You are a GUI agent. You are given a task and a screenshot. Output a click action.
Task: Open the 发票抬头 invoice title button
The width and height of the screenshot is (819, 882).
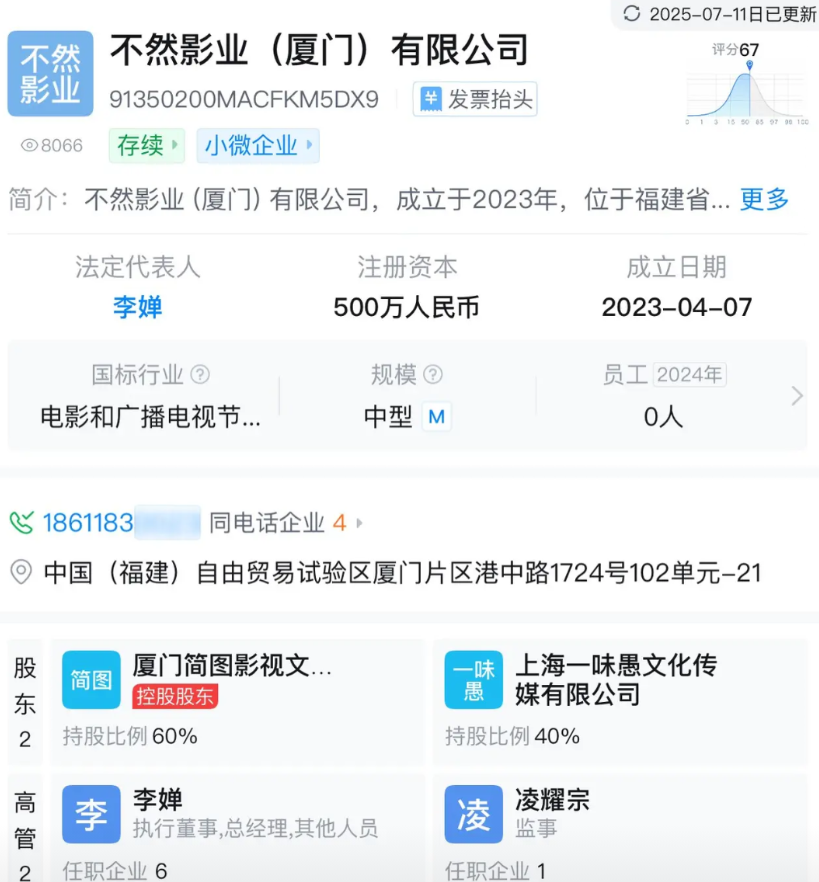pyautogui.click(x=475, y=99)
